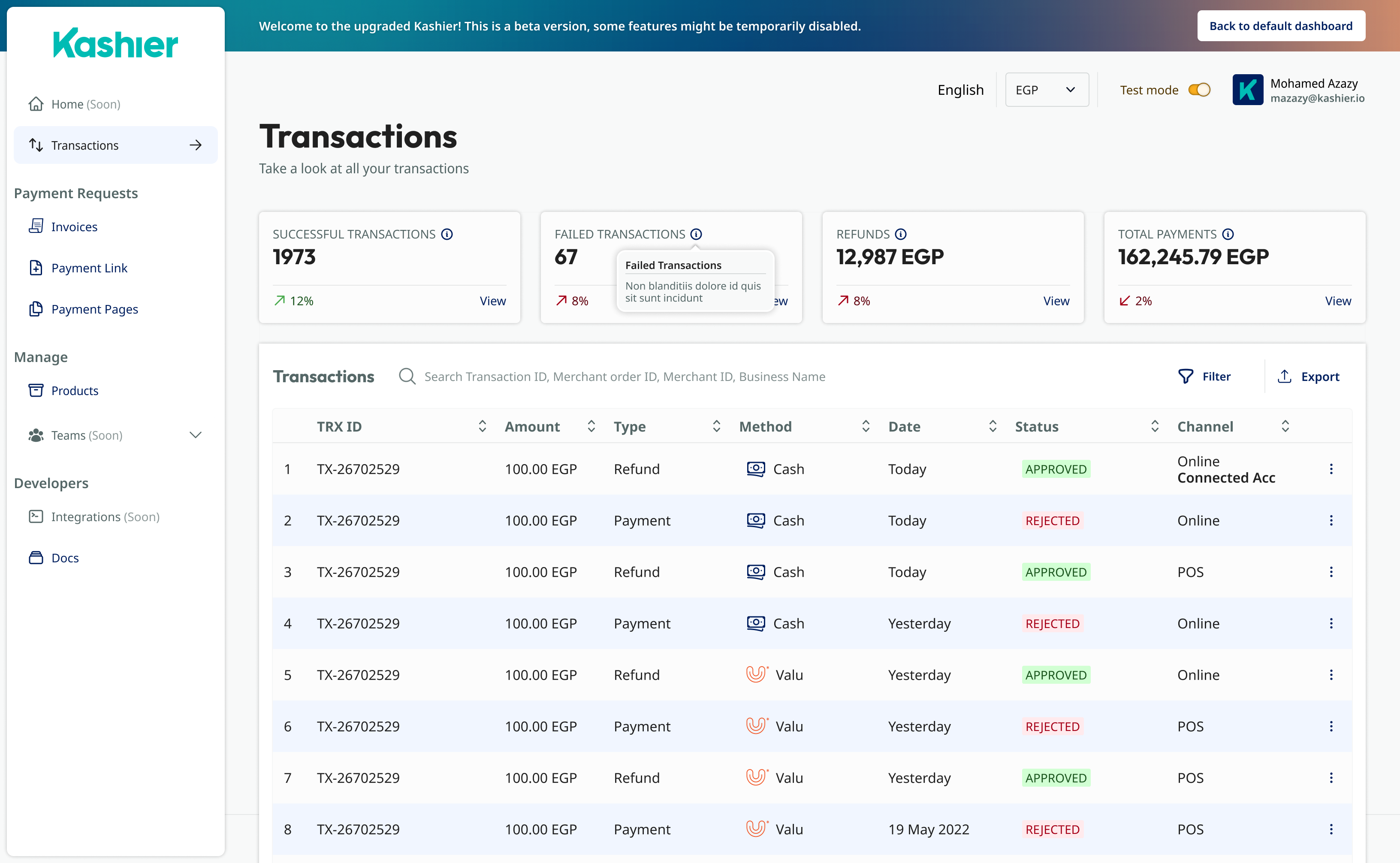Image resolution: width=1400 pixels, height=863 pixels.
Task: Open the EGP currency dropdown
Action: coord(1047,90)
